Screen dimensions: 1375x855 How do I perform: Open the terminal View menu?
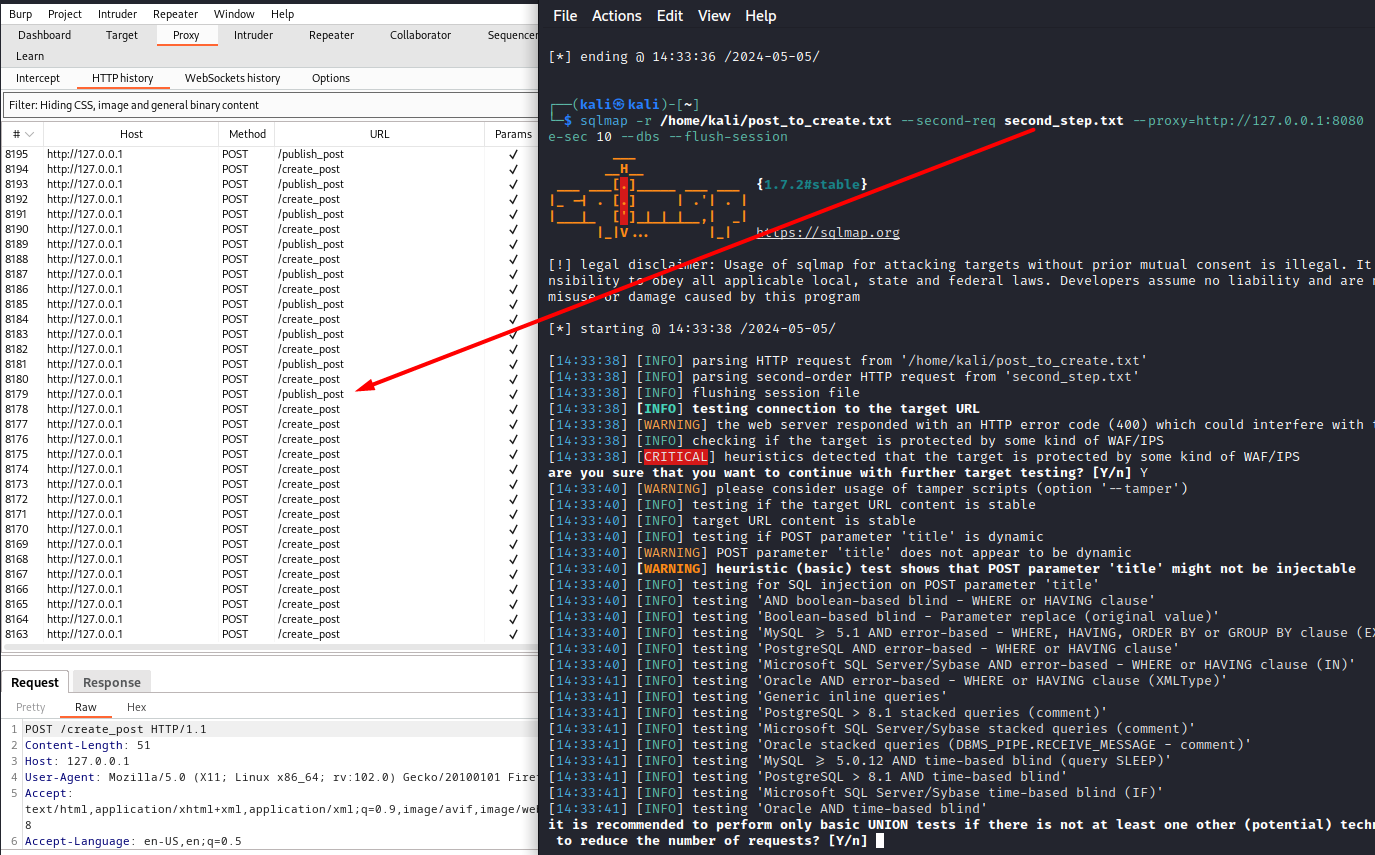pos(714,16)
